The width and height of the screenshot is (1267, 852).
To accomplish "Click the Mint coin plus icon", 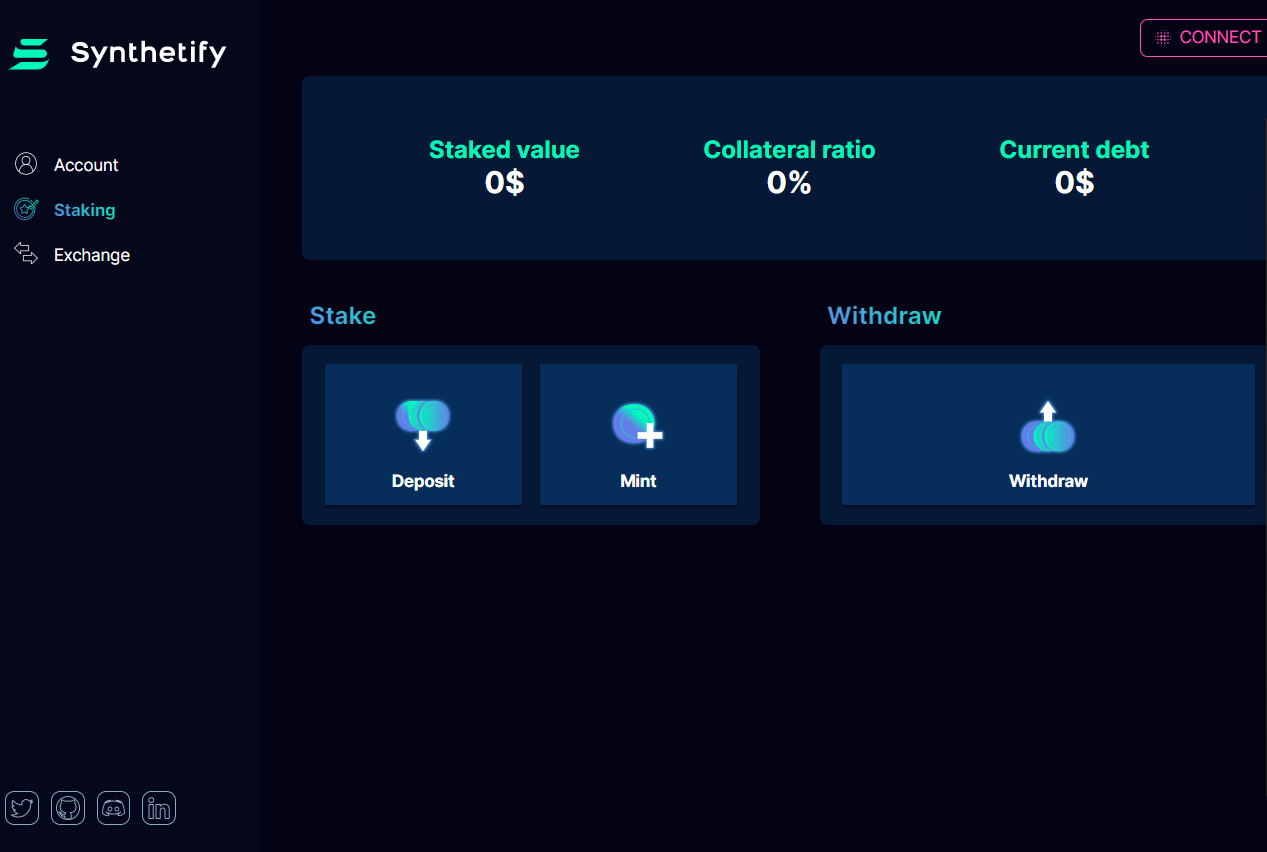I will (638, 424).
